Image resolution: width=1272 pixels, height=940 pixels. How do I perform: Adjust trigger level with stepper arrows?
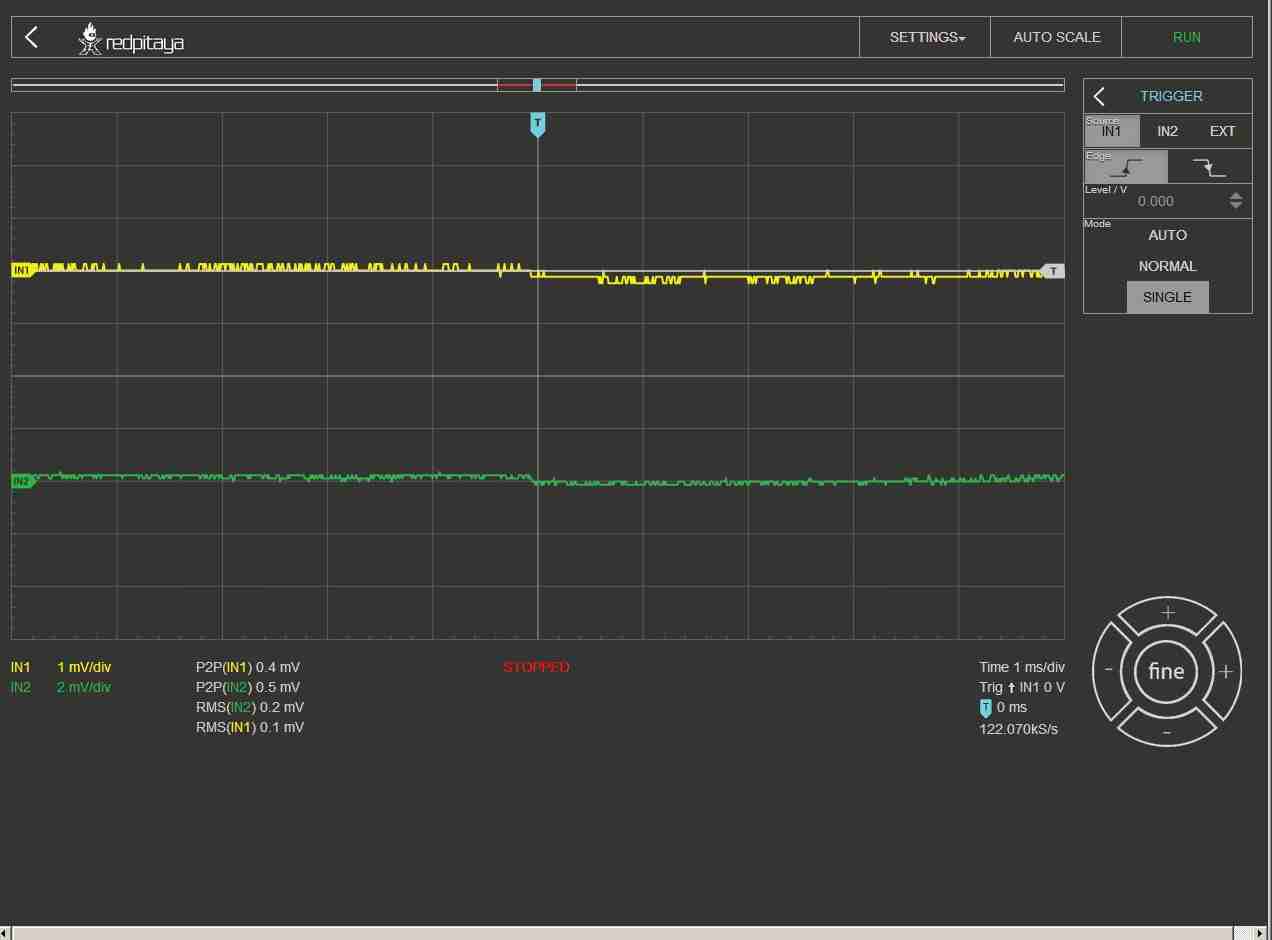tap(1235, 201)
